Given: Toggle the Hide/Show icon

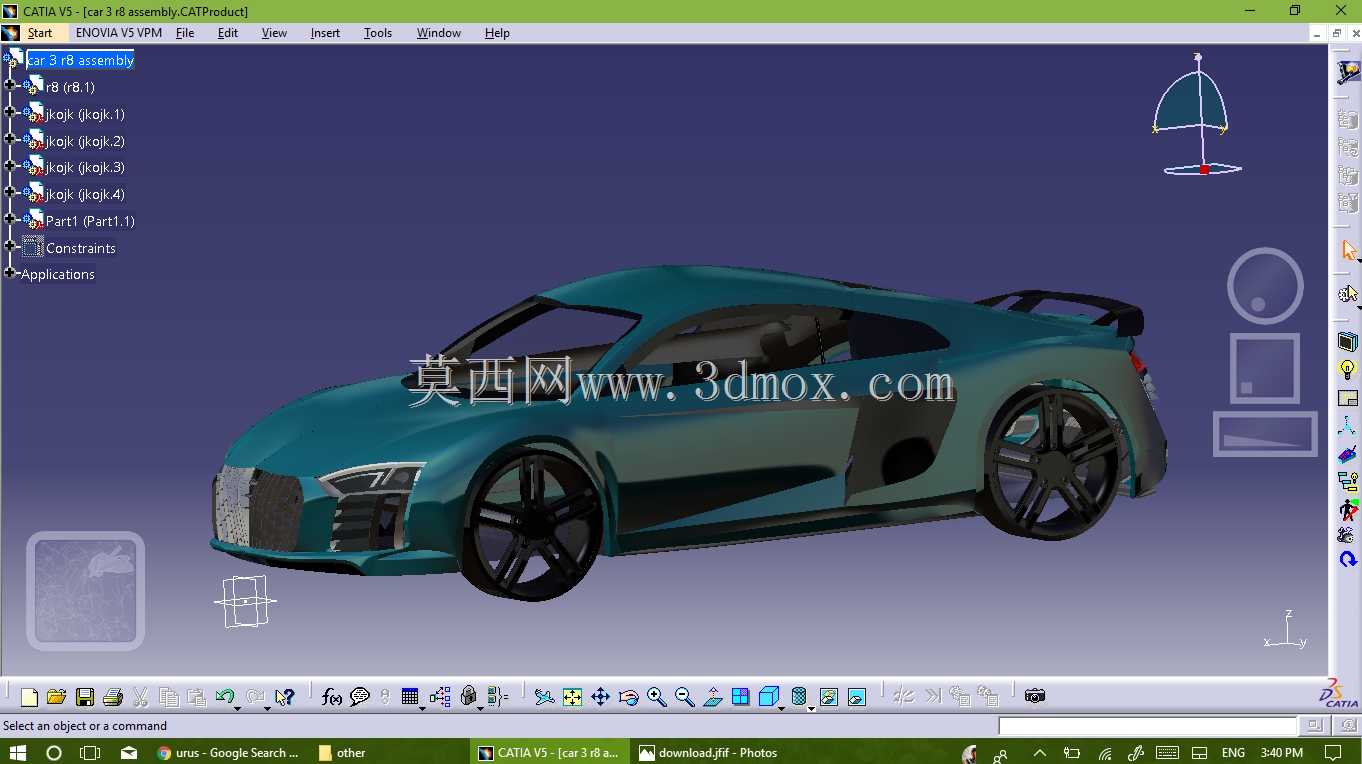Looking at the screenshot, I should click(x=829, y=697).
